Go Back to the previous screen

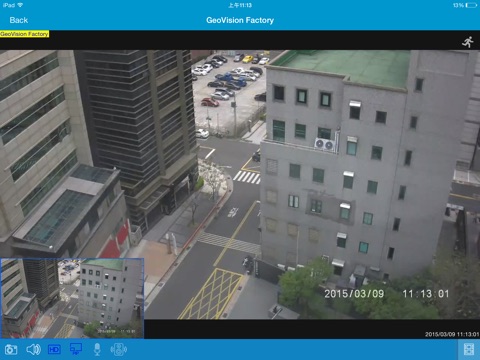(19, 20)
